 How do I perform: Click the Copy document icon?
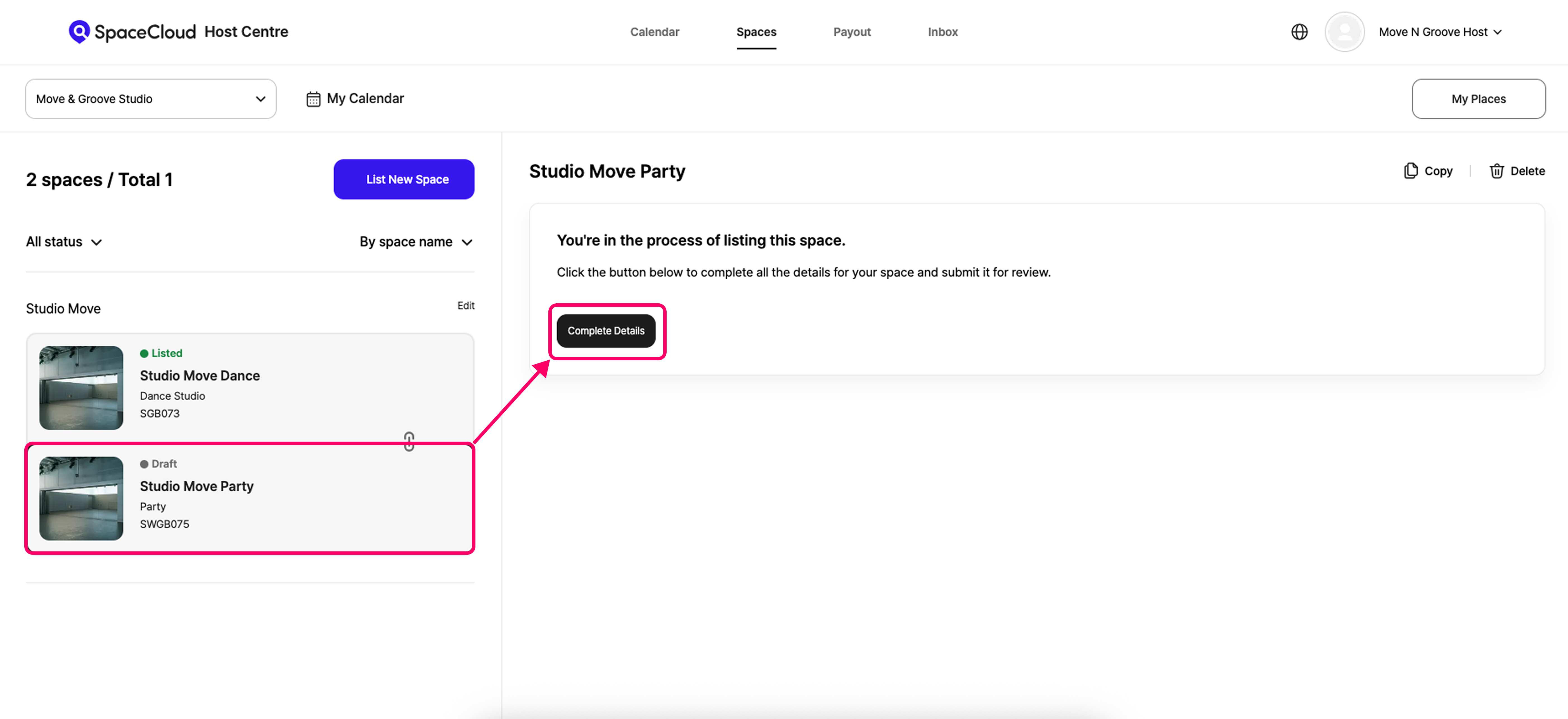[x=1410, y=171]
